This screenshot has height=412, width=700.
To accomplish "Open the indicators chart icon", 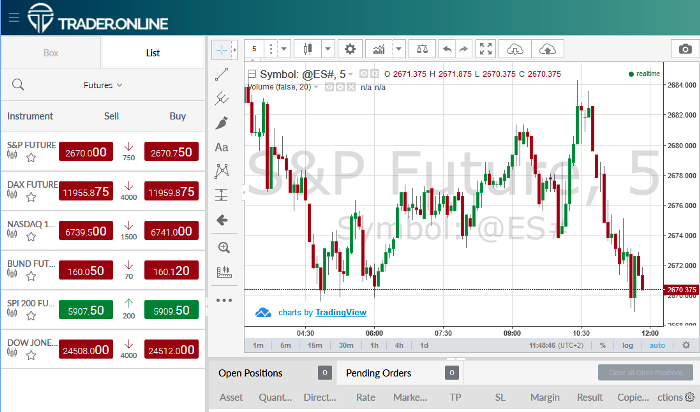I will (x=379, y=49).
